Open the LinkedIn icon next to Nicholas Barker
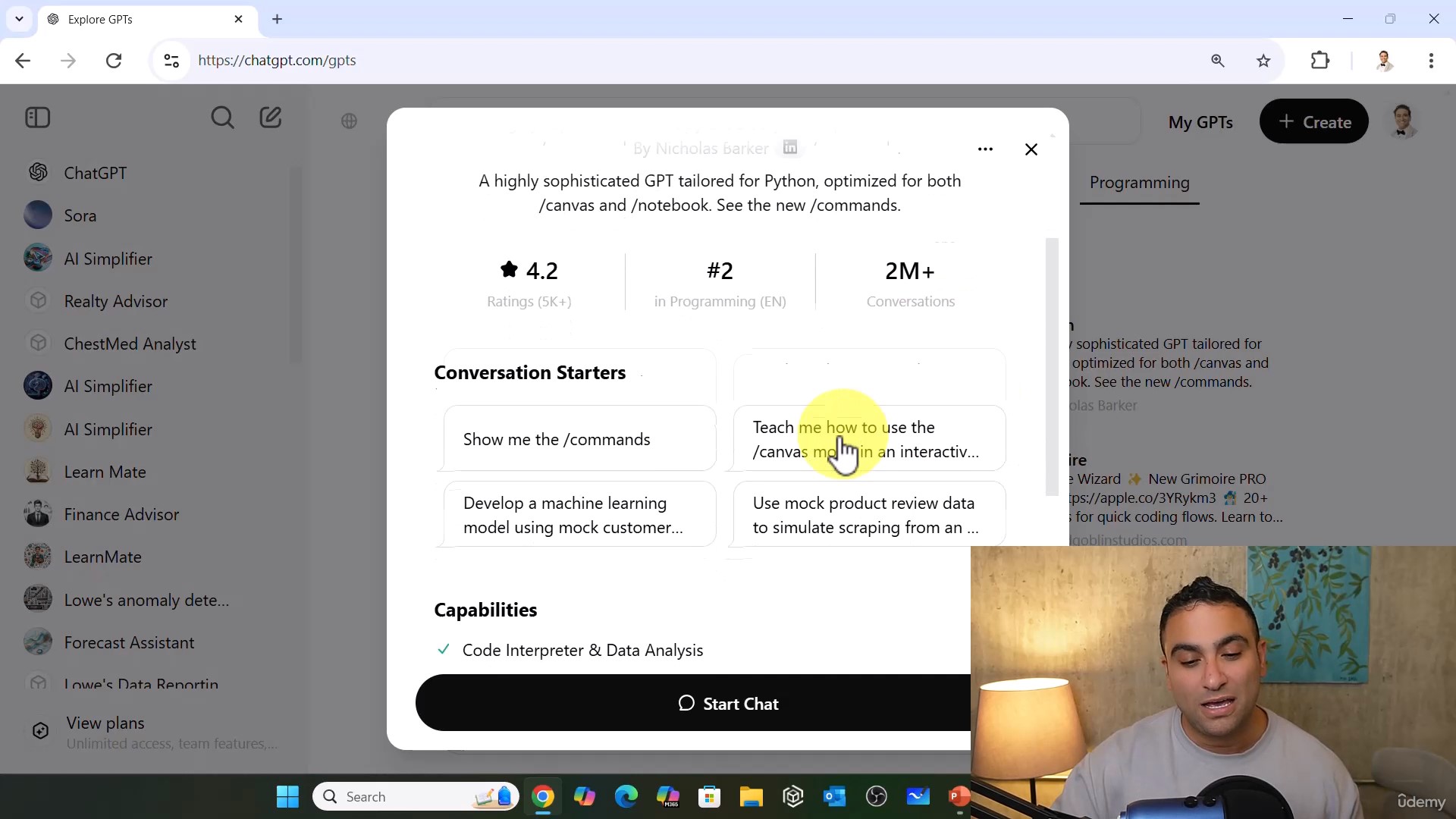The image size is (1456, 819). click(x=790, y=147)
